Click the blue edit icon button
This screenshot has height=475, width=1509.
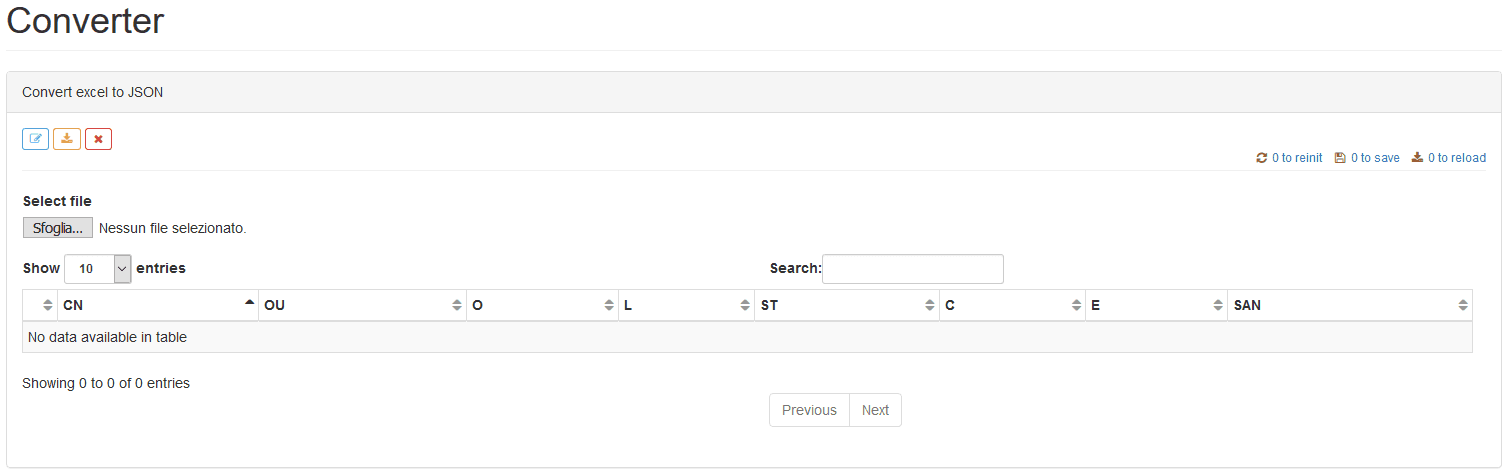(x=36, y=139)
